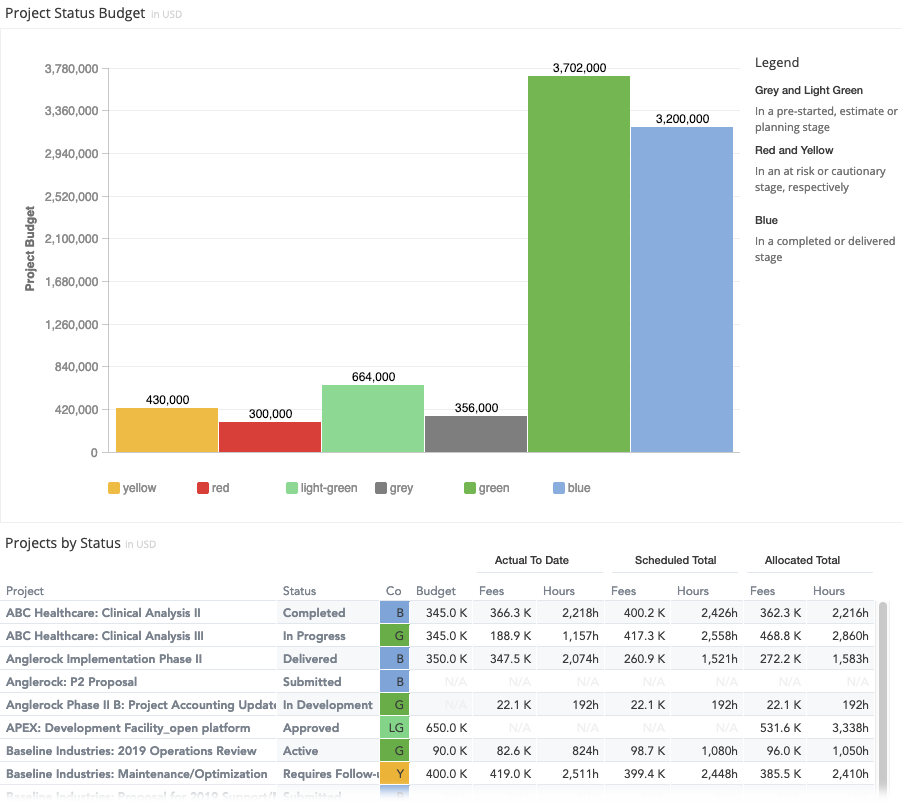
Task: Click the Actual To Date column group header
Action: point(532,560)
